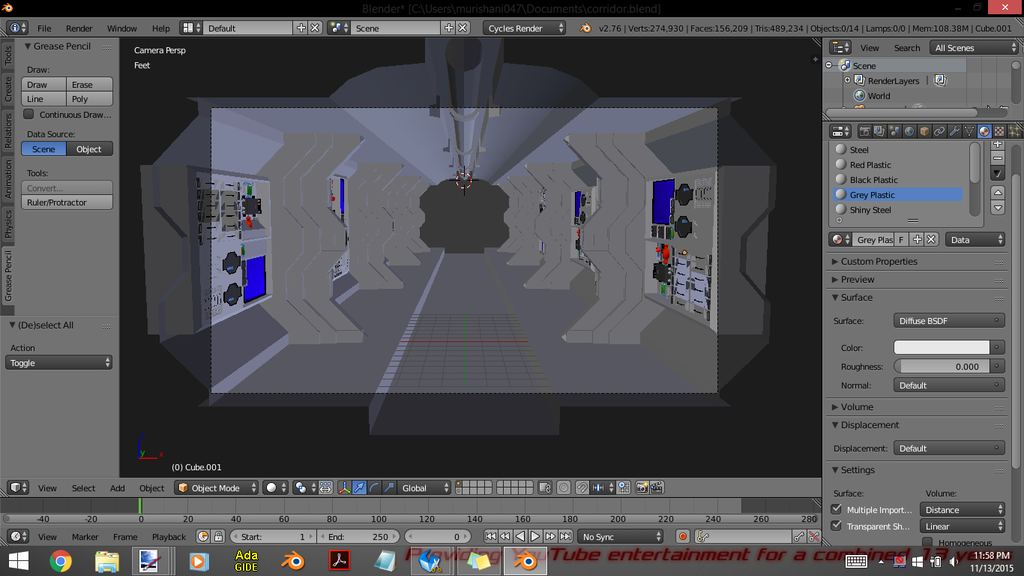This screenshot has height=576, width=1024.
Task: Open the Playback menu in timeline
Action: pos(168,537)
